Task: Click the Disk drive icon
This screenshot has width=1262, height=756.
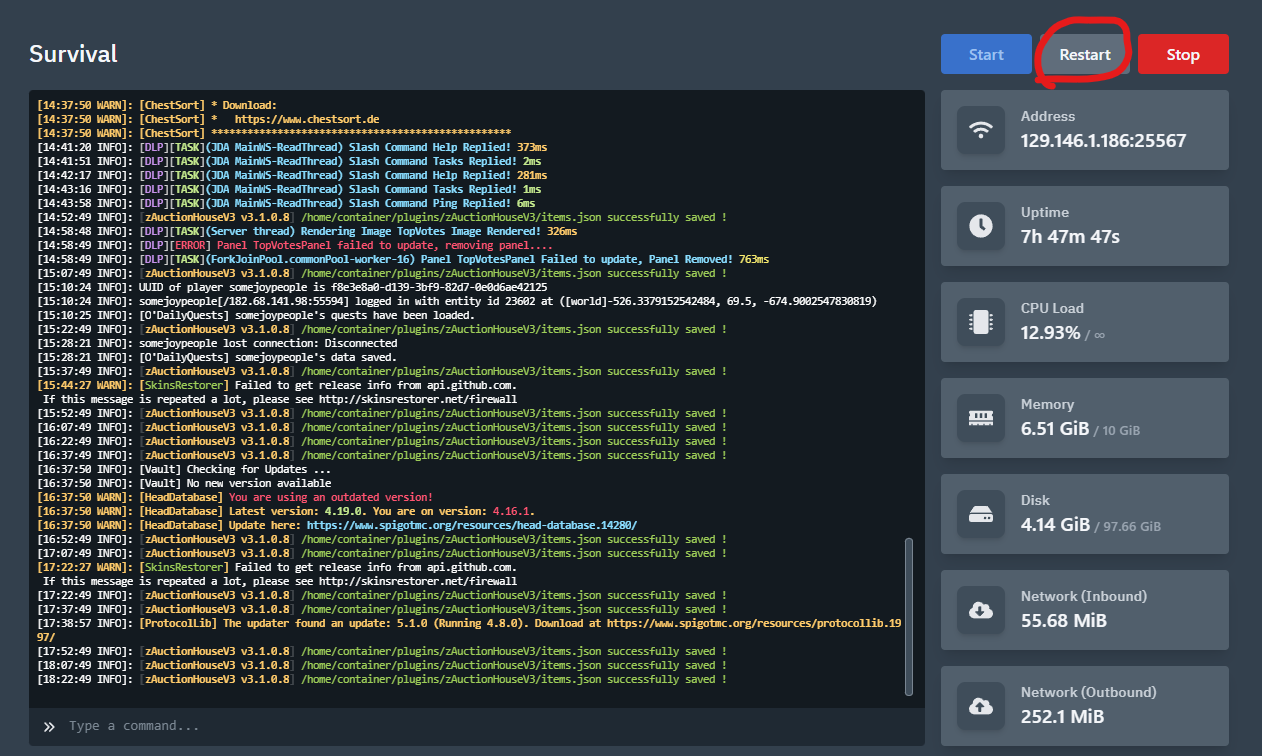Action: point(981,514)
